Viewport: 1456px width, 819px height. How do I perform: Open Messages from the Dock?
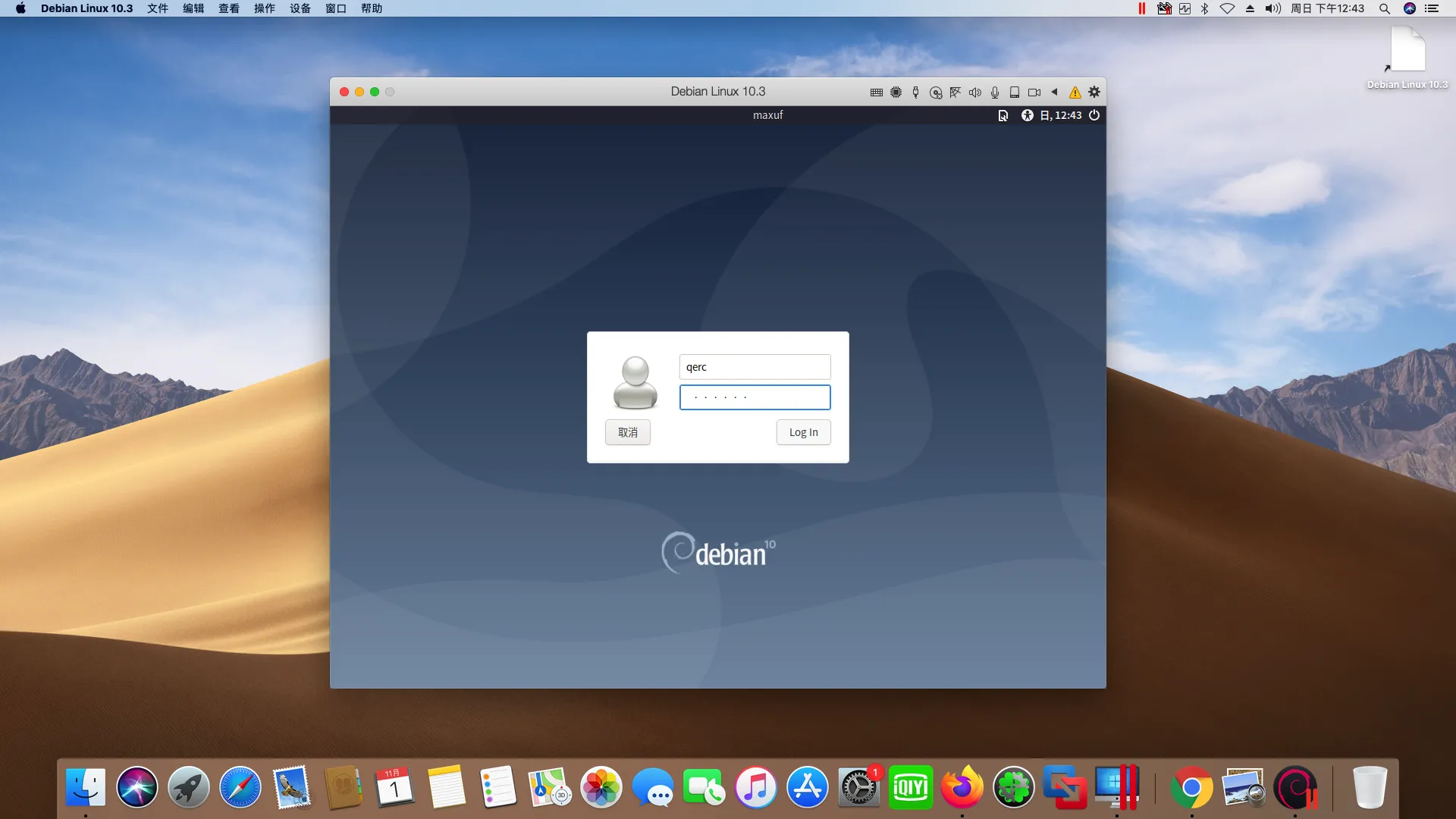(x=652, y=787)
